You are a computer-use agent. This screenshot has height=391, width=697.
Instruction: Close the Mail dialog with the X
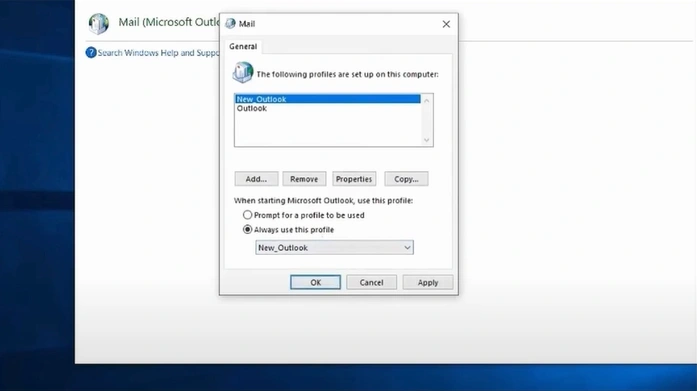(x=446, y=24)
